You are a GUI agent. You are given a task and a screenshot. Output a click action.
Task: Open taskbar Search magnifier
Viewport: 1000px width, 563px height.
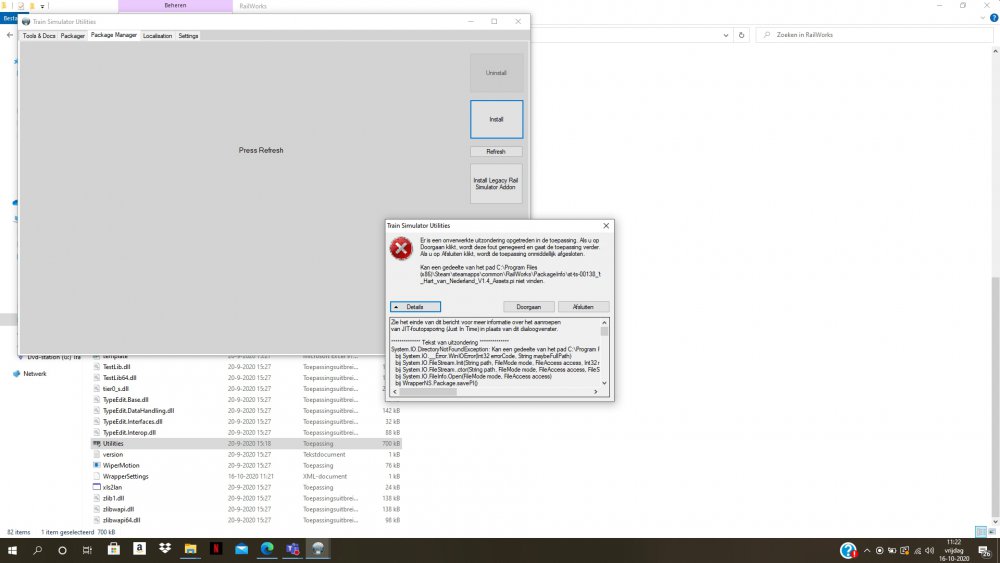click(x=38, y=550)
